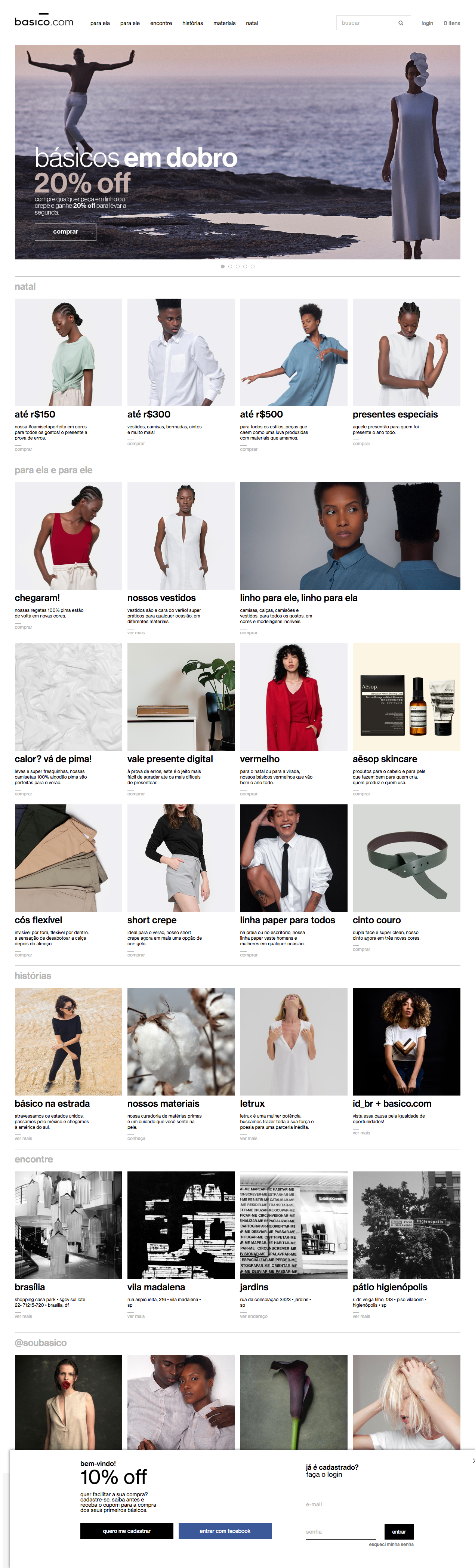475x1568 pixels.
Task: Close the welcome popup with X
Action: click(472, 1460)
